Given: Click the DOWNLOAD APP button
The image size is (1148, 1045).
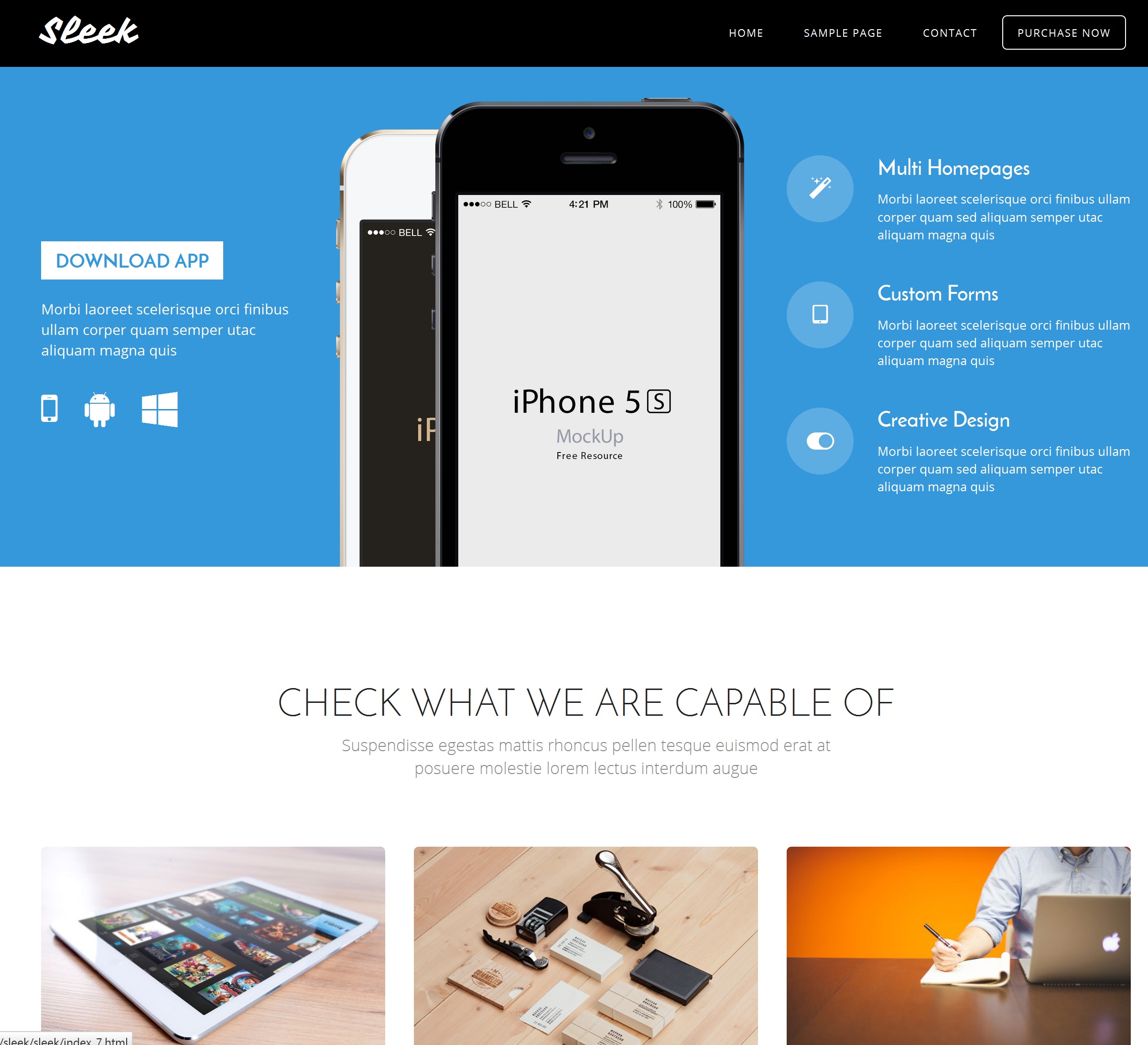Looking at the screenshot, I should [x=132, y=260].
